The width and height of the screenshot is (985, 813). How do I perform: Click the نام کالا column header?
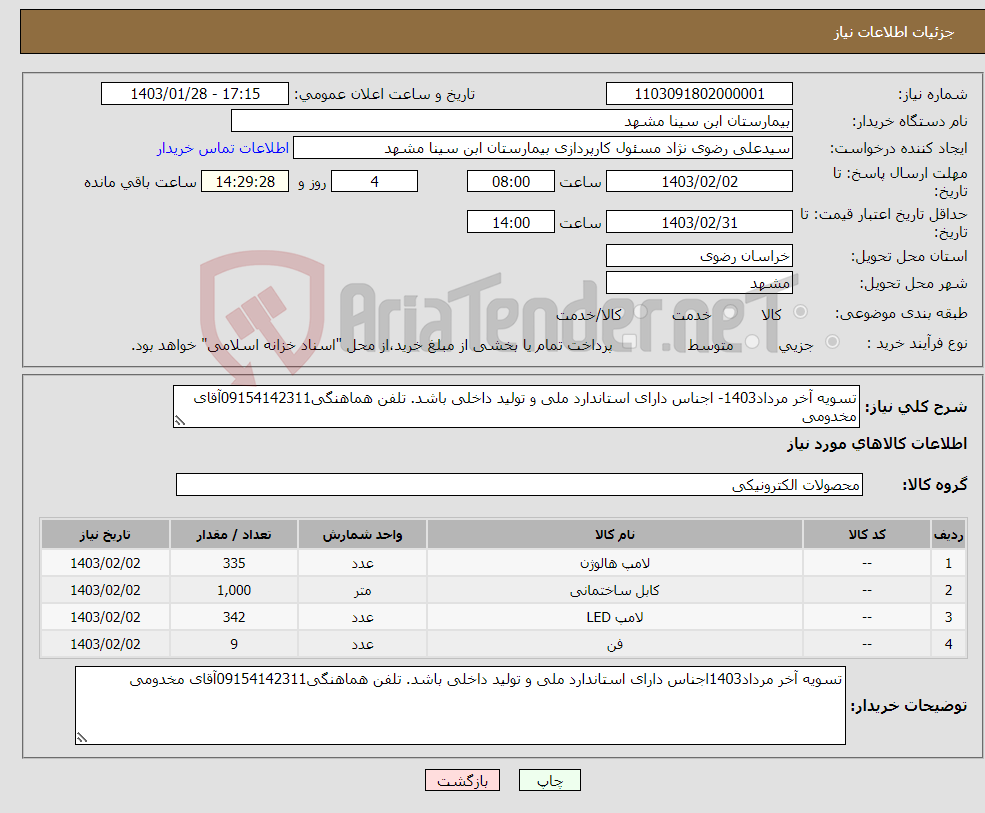pos(614,535)
